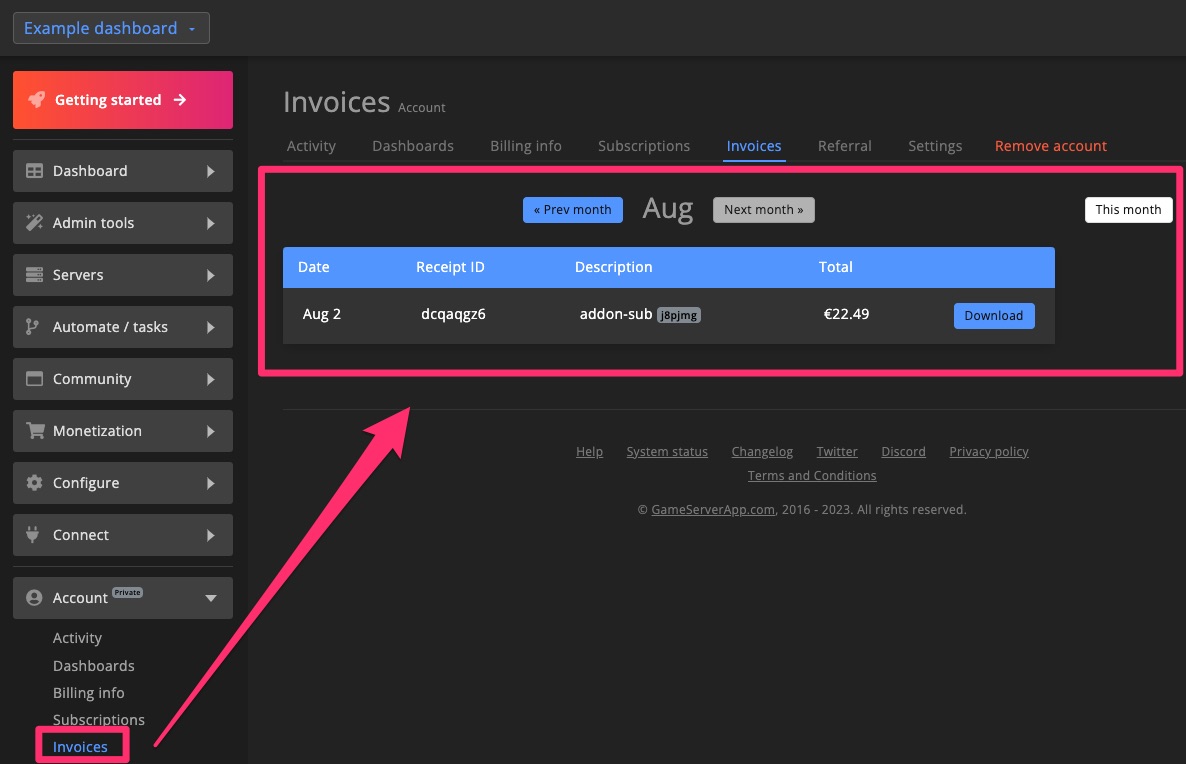The image size is (1186, 764).
Task: Download the Aug 2 invoice
Action: (993, 315)
